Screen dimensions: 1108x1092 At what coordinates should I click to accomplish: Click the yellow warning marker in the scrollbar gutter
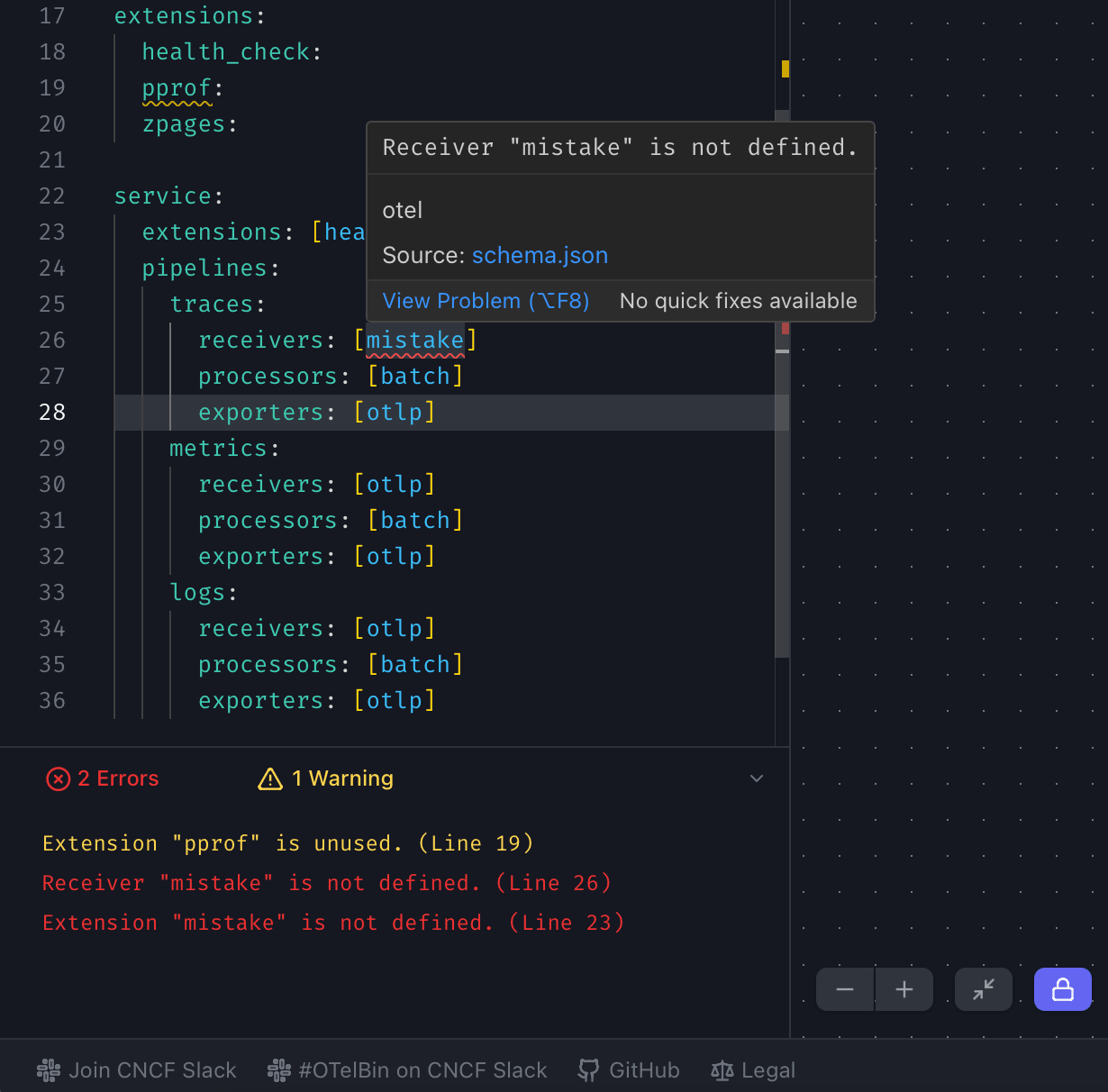[x=786, y=68]
